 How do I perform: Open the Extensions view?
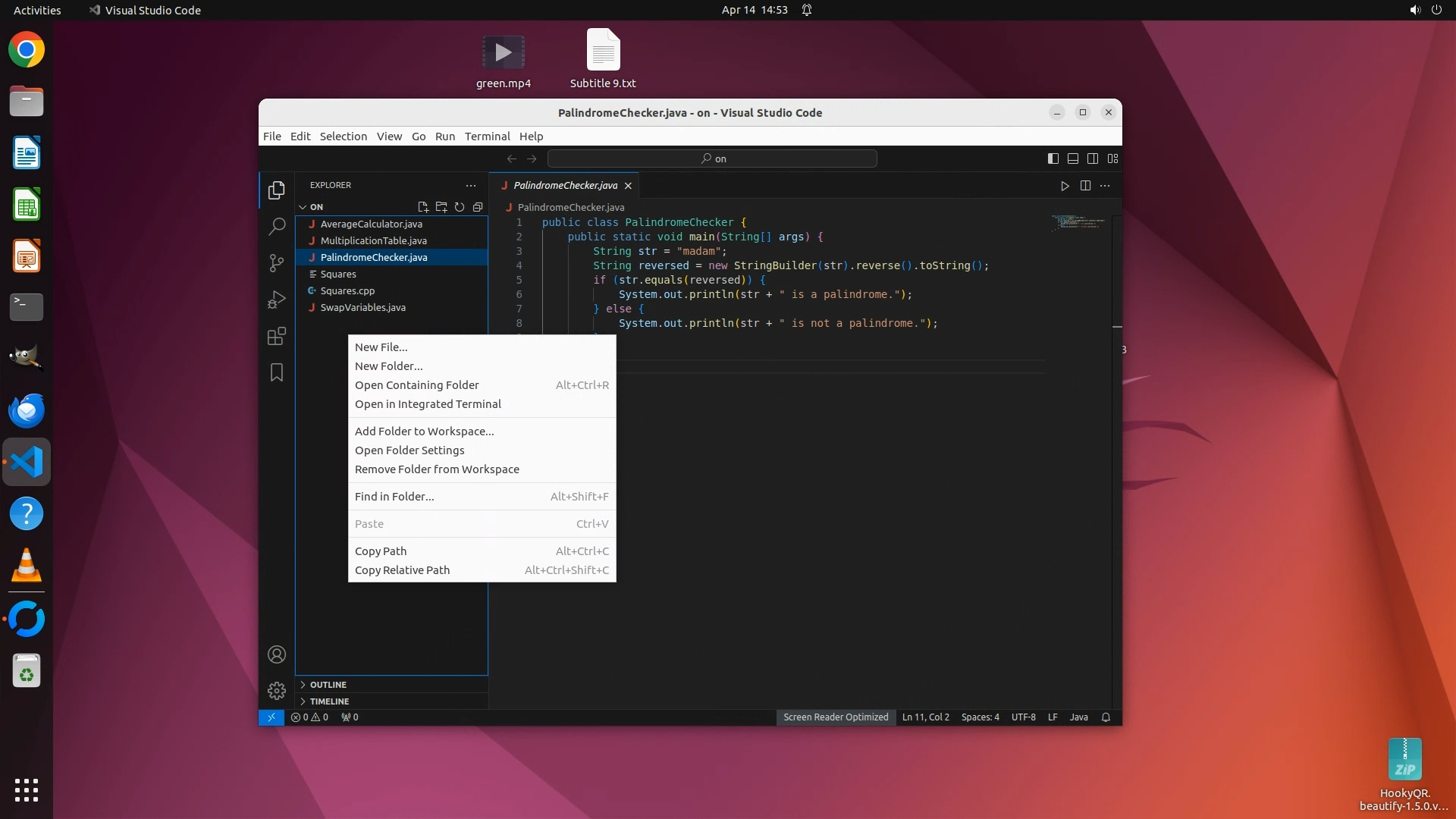point(277,336)
